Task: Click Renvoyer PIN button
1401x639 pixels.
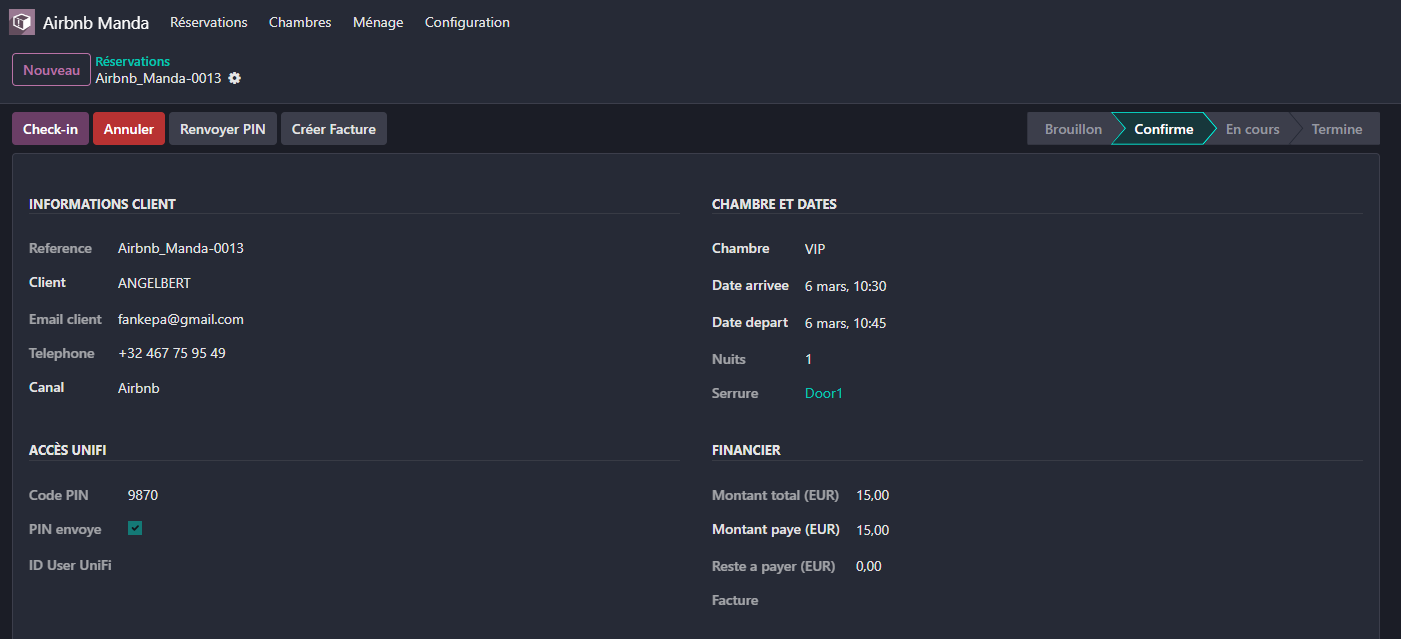Action: tap(222, 129)
